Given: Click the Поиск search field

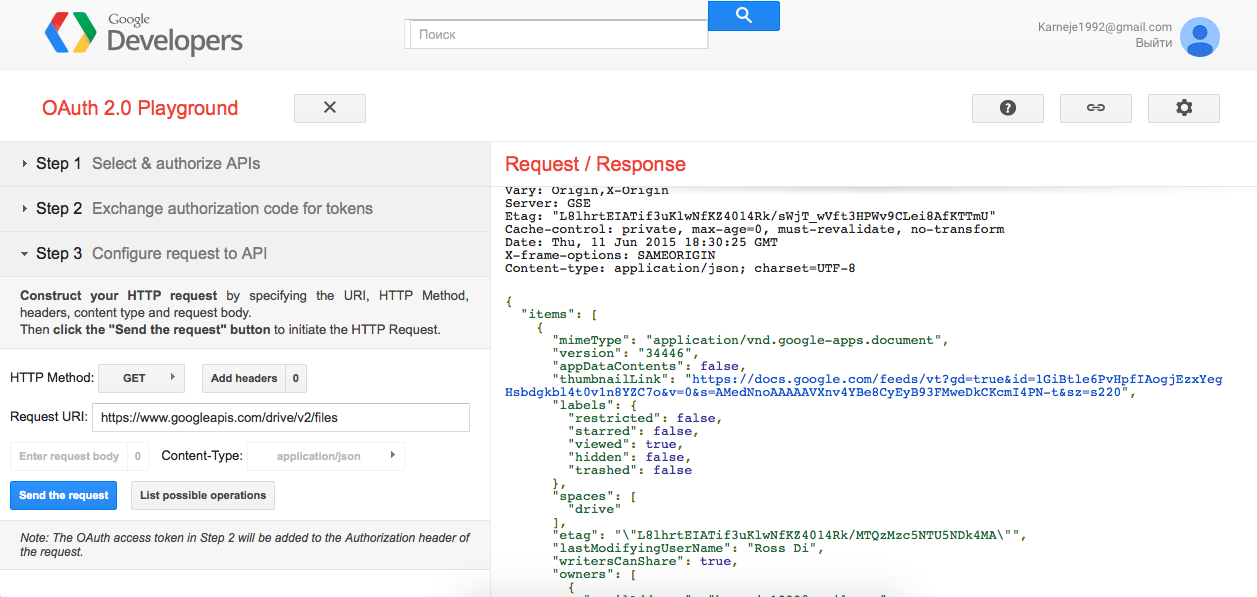Looking at the screenshot, I should coord(559,34).
